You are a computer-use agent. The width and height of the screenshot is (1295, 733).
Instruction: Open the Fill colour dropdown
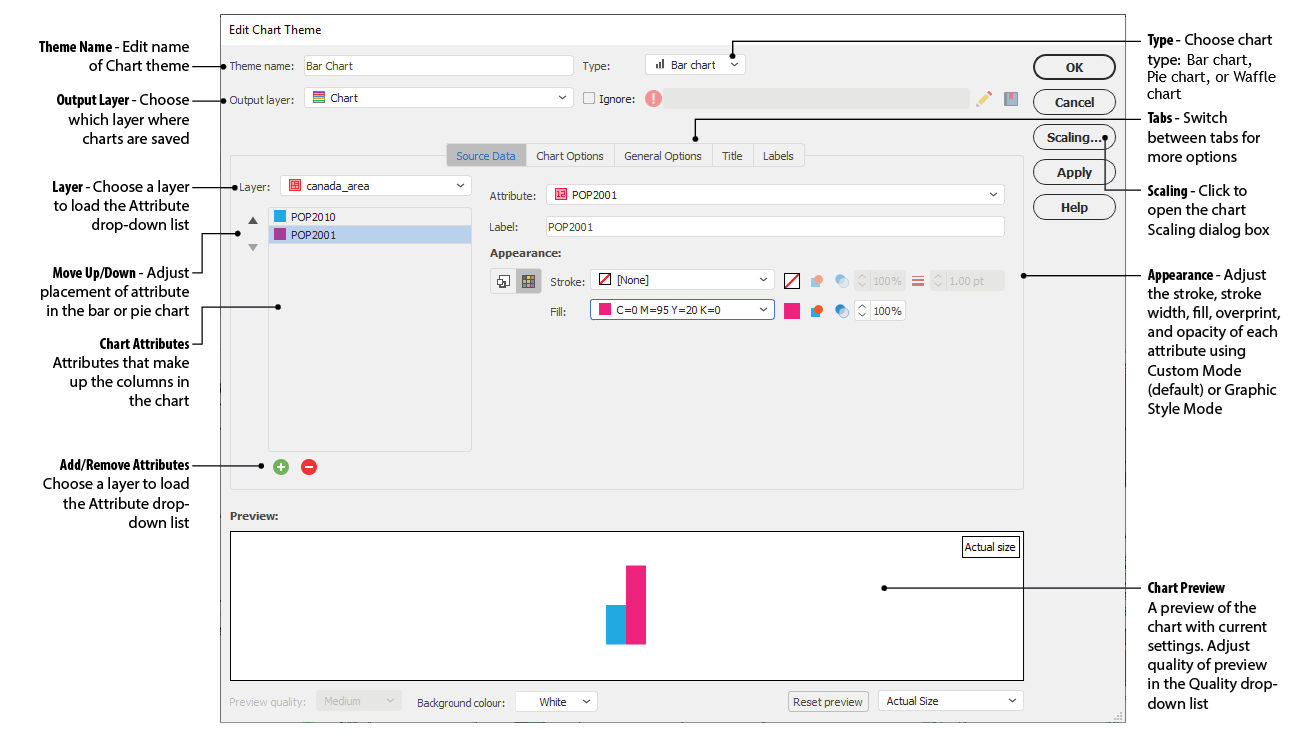point(682,311)
